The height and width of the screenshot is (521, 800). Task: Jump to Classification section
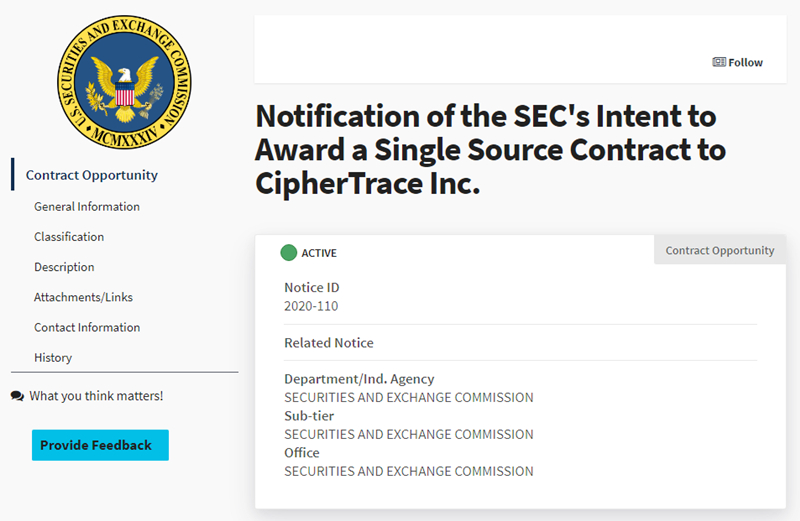(x=69, y=237)
